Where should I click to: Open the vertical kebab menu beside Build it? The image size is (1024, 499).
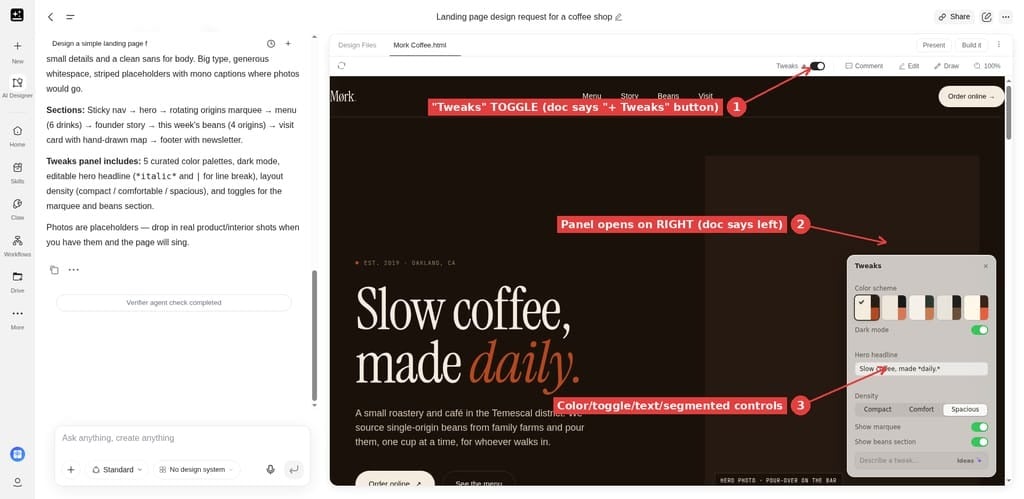coord(999,45)
